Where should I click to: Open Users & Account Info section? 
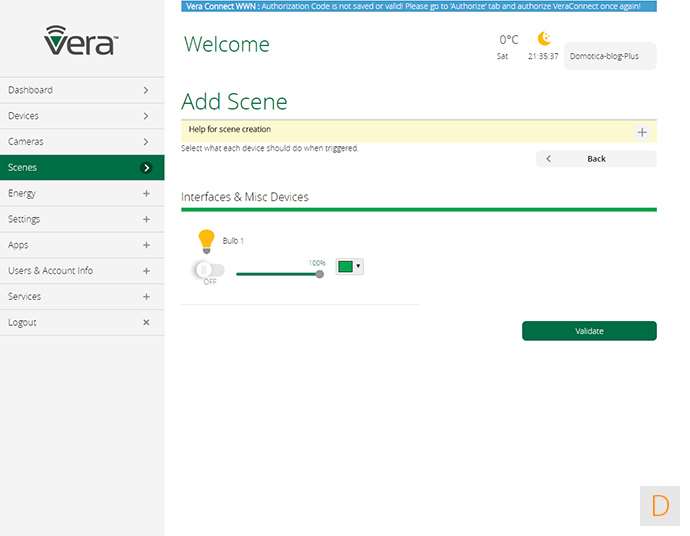coord(81,271)
